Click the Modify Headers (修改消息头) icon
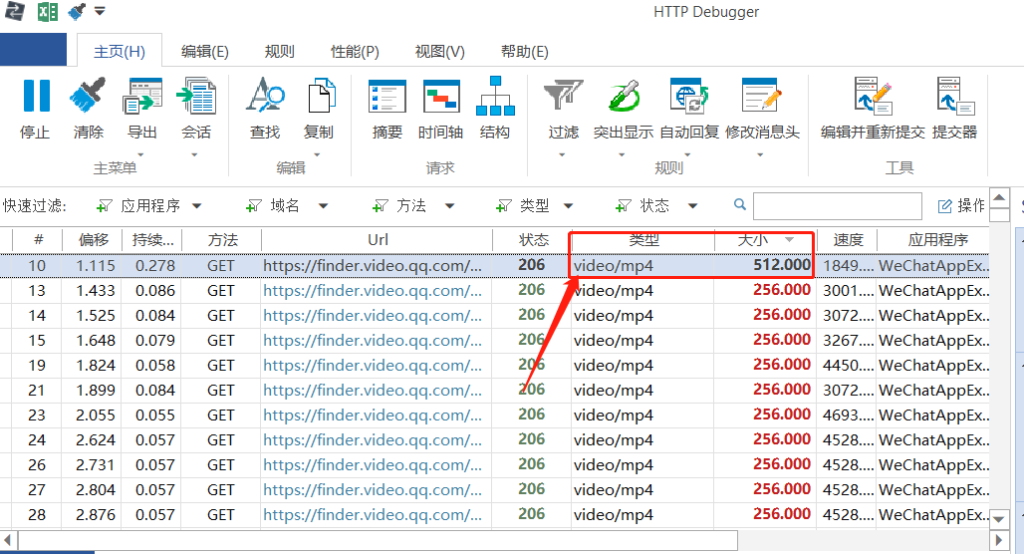 tap(761, 96)
